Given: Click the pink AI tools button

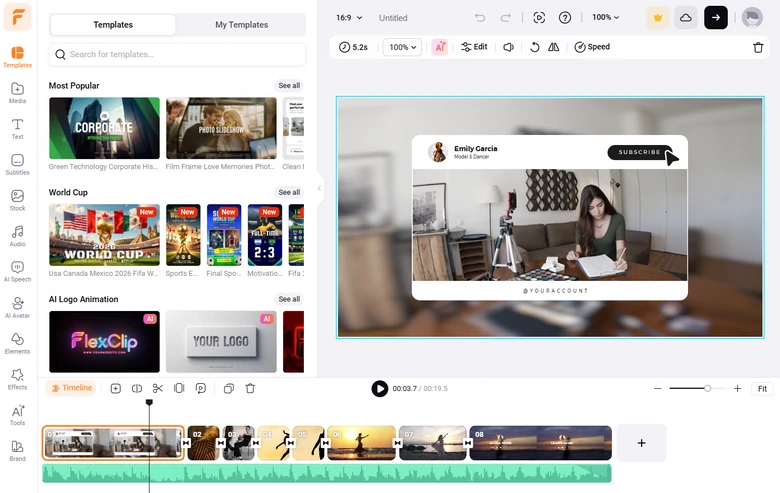Looking at the screenshot, I should [440, 47].
